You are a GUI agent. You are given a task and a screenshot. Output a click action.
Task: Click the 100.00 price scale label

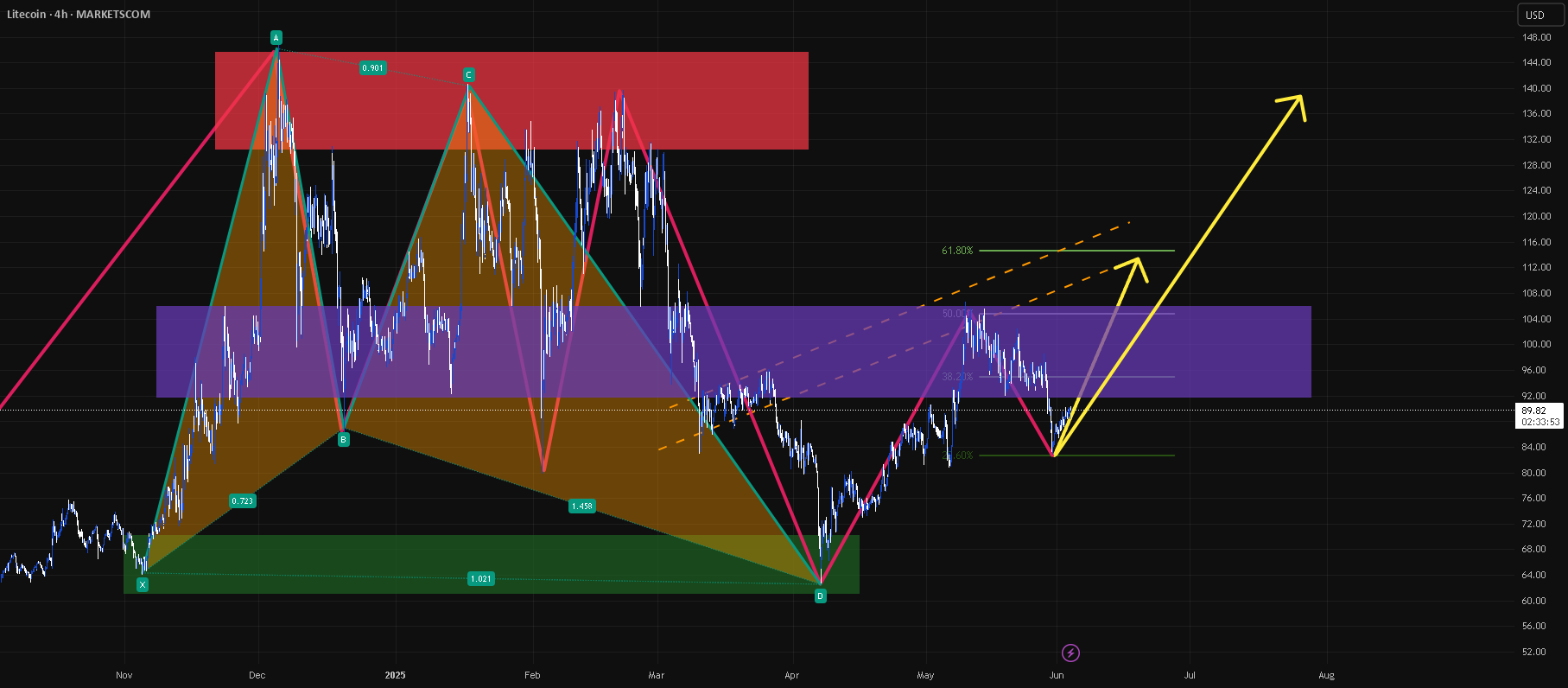point(1536,344)
